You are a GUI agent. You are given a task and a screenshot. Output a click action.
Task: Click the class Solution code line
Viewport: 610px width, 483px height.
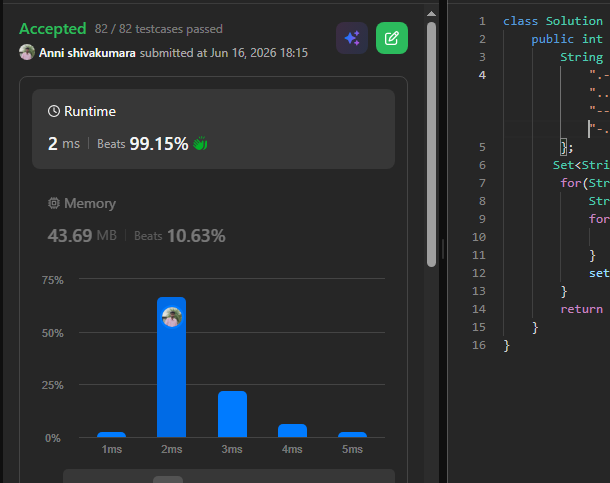tap(553, 21)
